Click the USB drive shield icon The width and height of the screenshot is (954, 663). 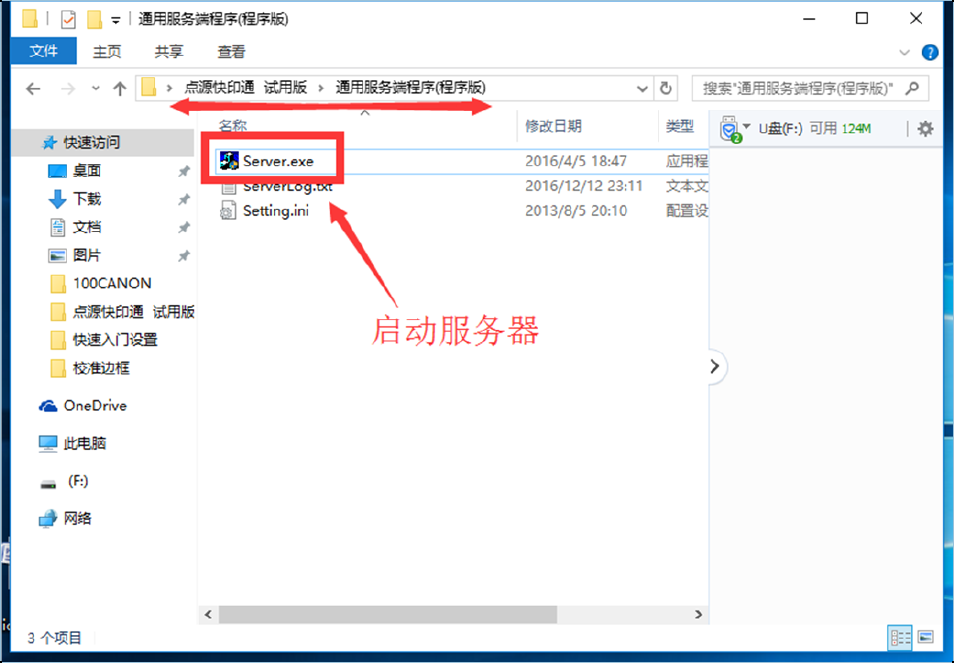(x=729, y=129)
